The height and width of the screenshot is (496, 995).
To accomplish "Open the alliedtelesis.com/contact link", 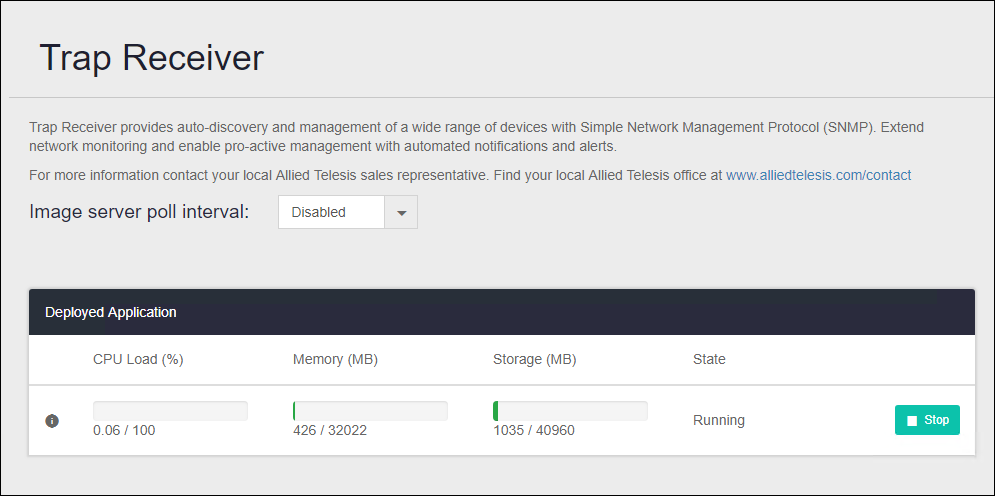I will 818,175.
